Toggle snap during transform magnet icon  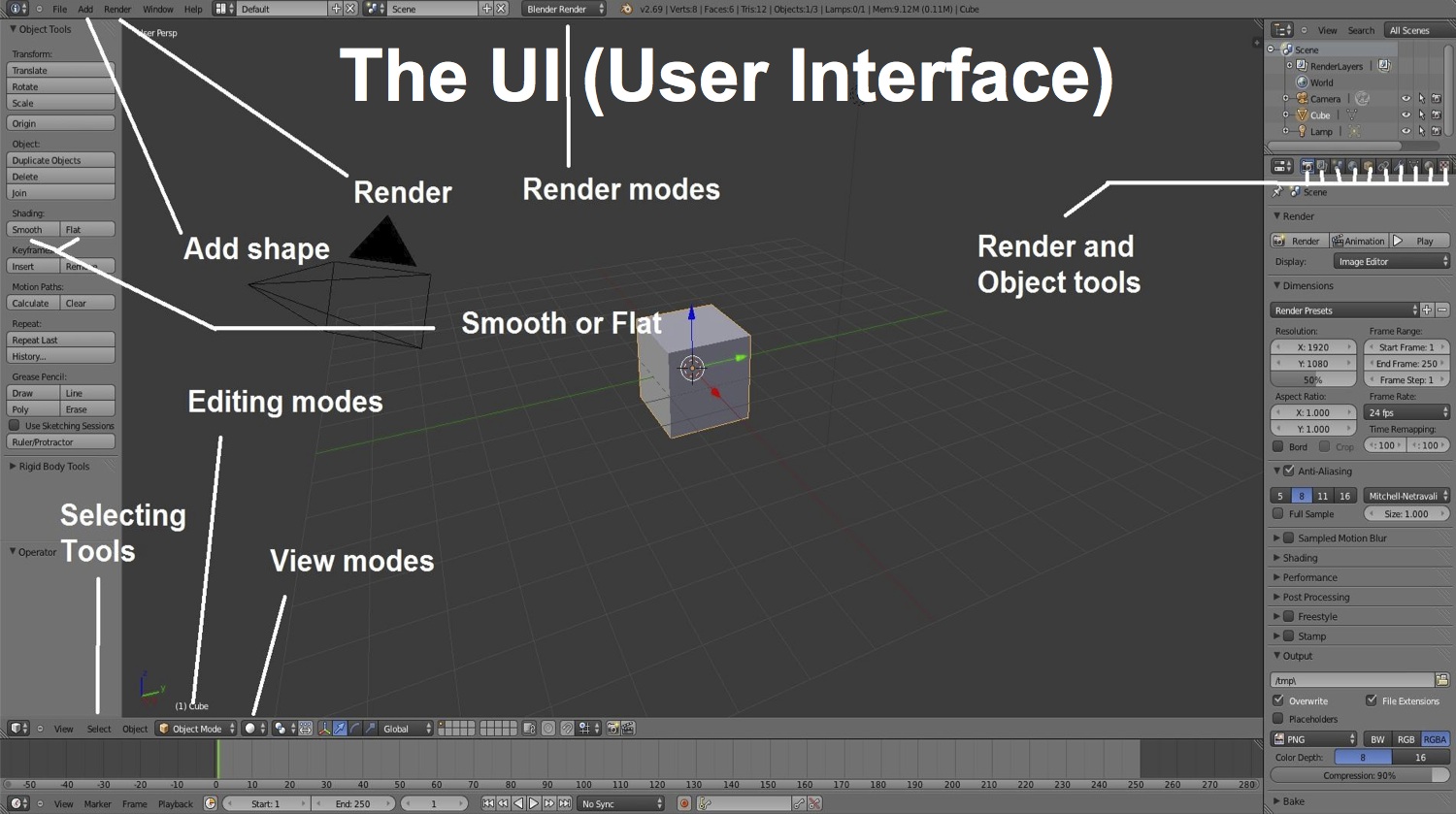pyautogui.click(x=567, y=729)
